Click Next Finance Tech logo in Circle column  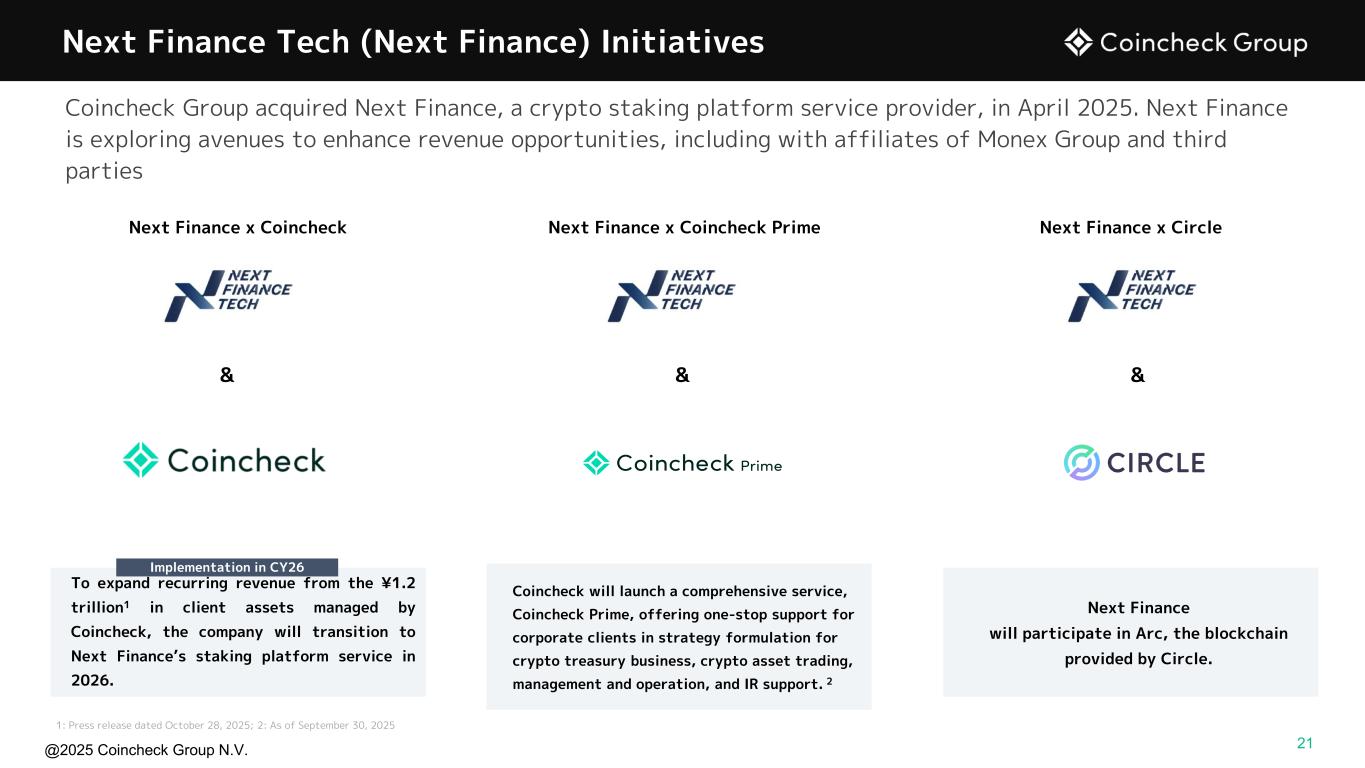(x=1131, y=295)
